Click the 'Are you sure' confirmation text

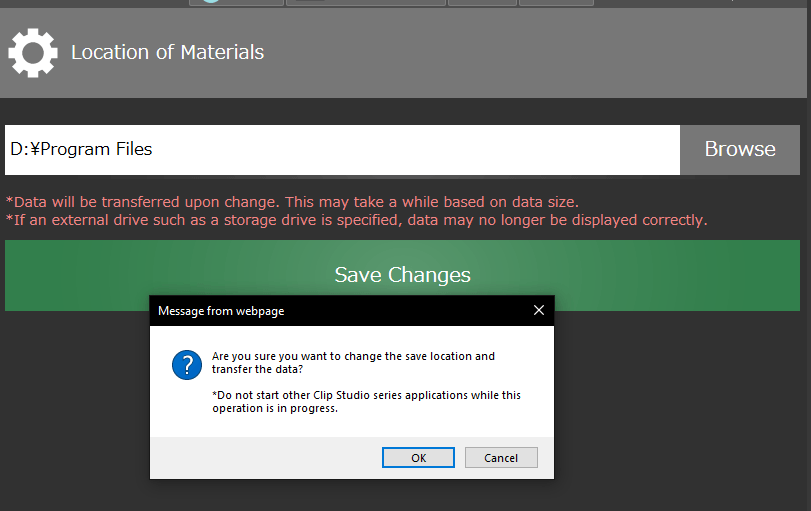point(353,362)
